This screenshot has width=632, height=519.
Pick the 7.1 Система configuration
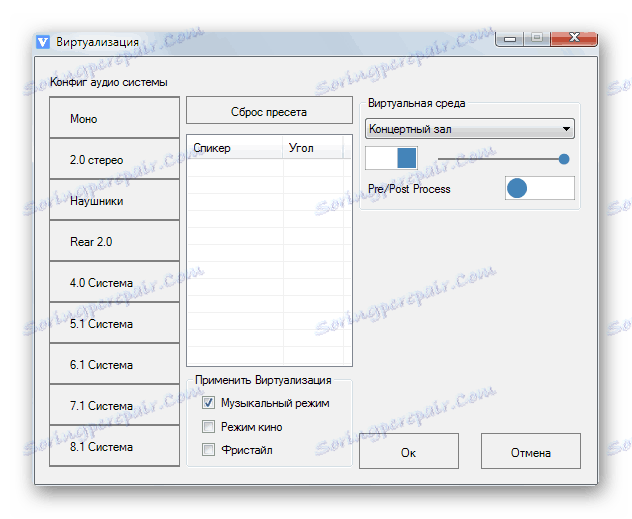click(x=114, y=405)
